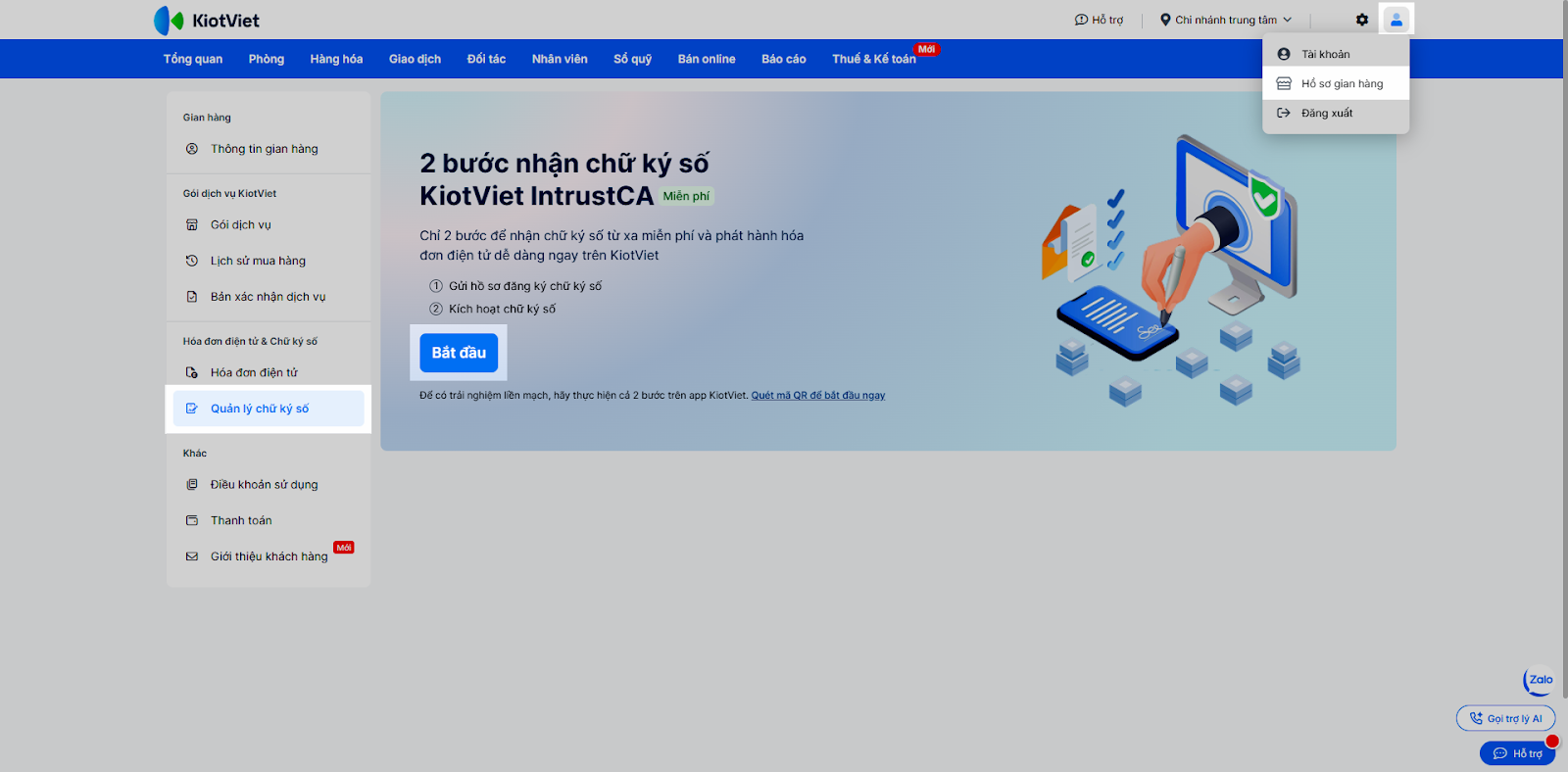Expand the Chi nhánh trung tâm branch dropdown

1226,20
